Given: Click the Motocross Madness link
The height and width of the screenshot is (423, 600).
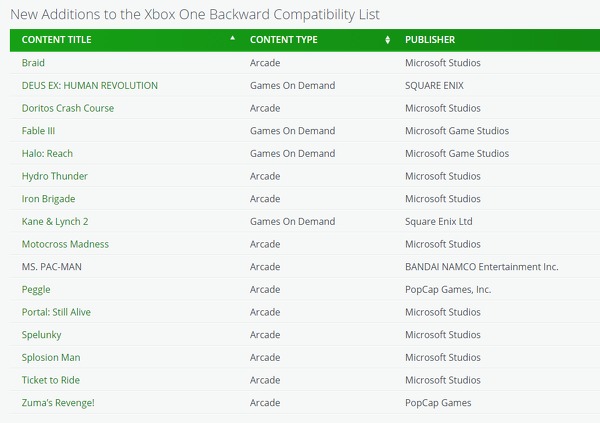Looking at the screenshot, I should [65, 244].
